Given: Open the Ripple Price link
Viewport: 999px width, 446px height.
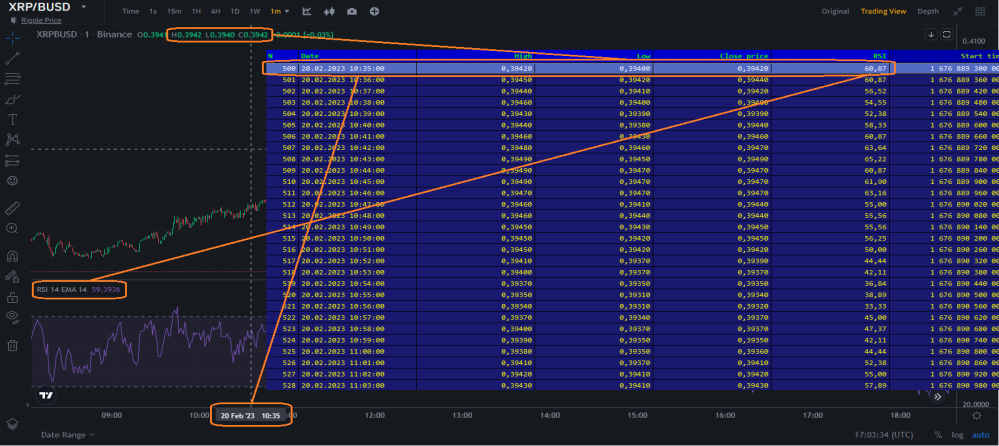Looking at the screenshot, I should (x=41, y=20).
